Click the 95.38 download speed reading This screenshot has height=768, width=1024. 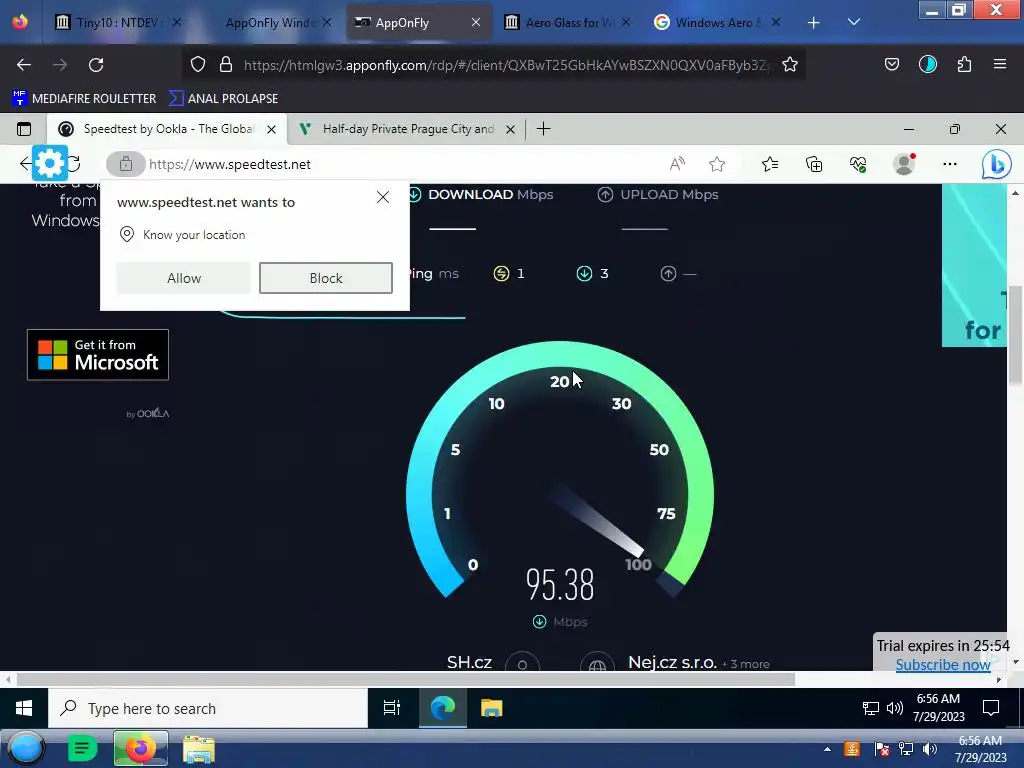tap(560, 584)
